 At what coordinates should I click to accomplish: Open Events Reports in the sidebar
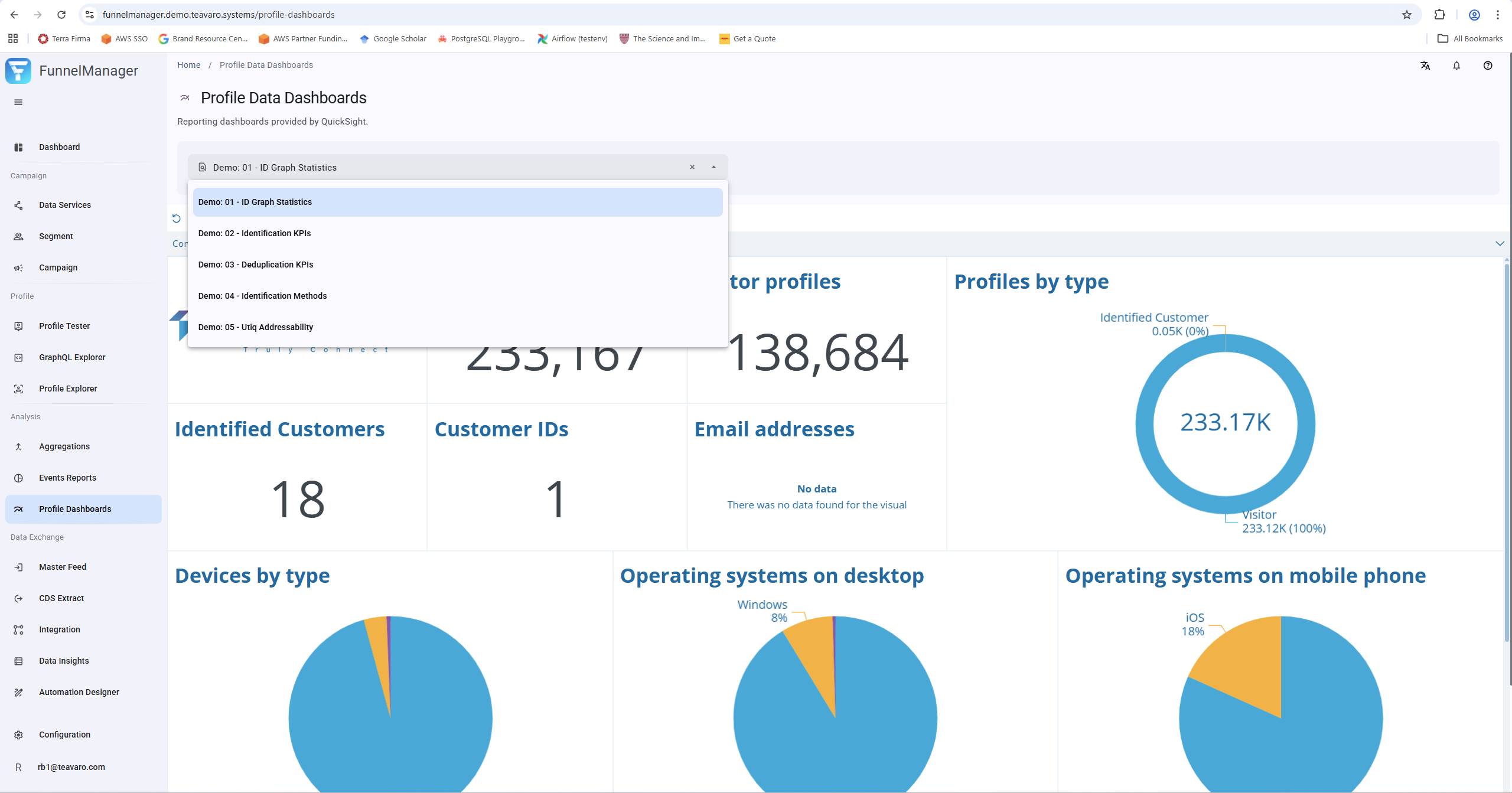tap(67, 478)
